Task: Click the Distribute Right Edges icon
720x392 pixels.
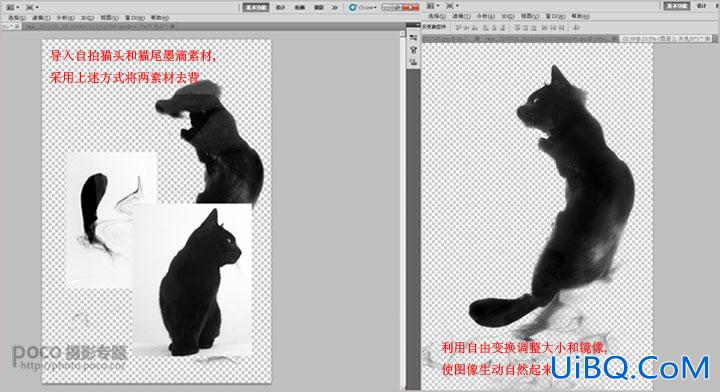Action: [x=562, y=28]
